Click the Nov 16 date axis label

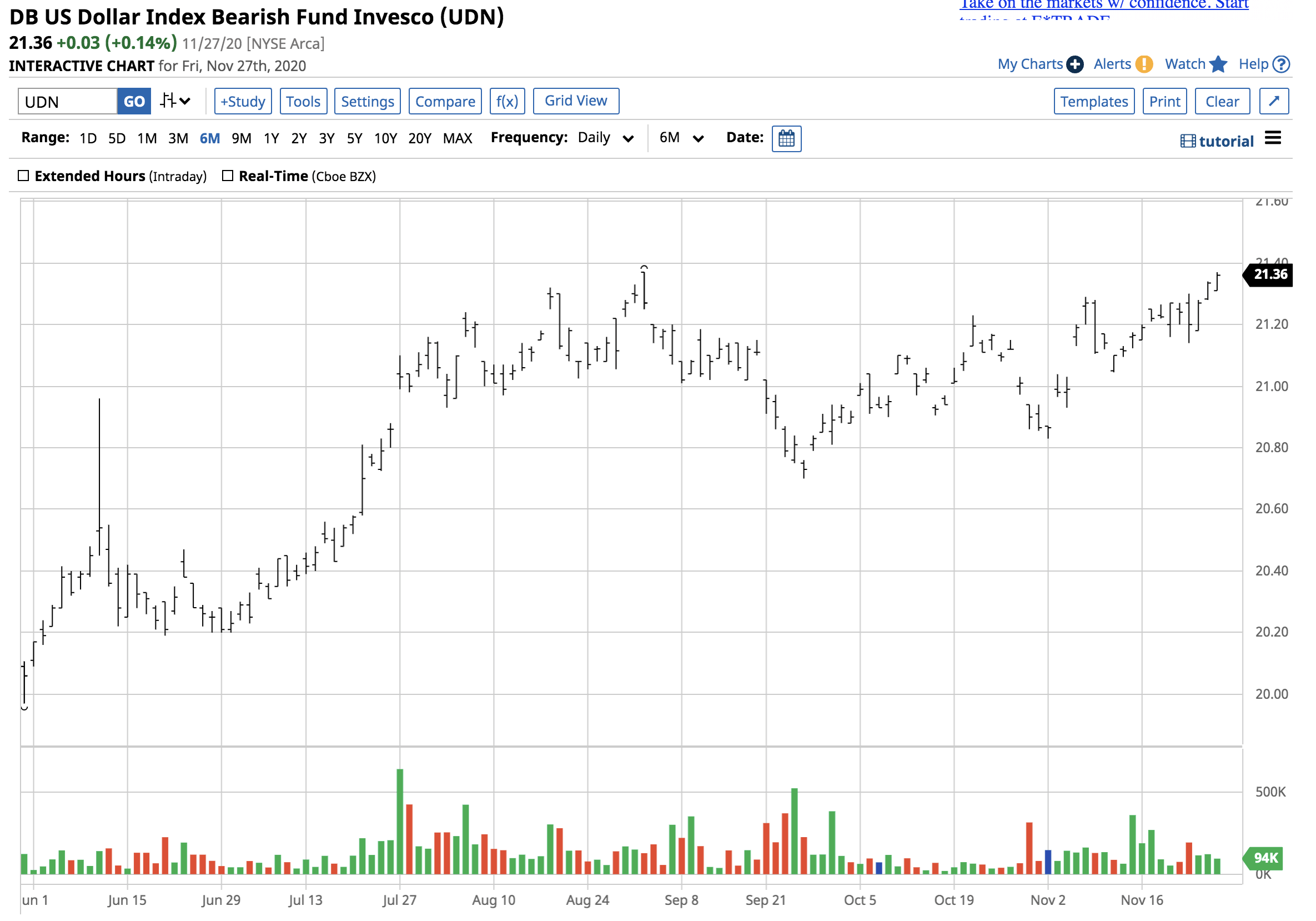[x=1142, y=900]
